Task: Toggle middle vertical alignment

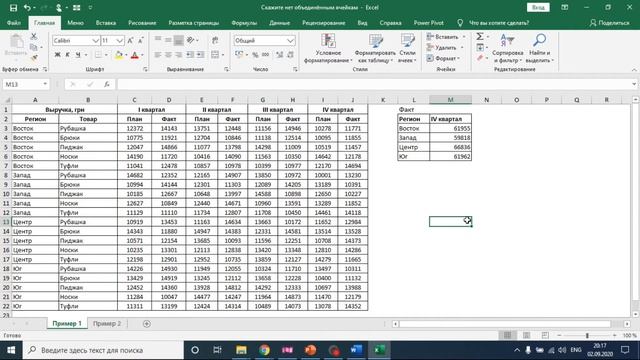Action: (x=168, y=40)
